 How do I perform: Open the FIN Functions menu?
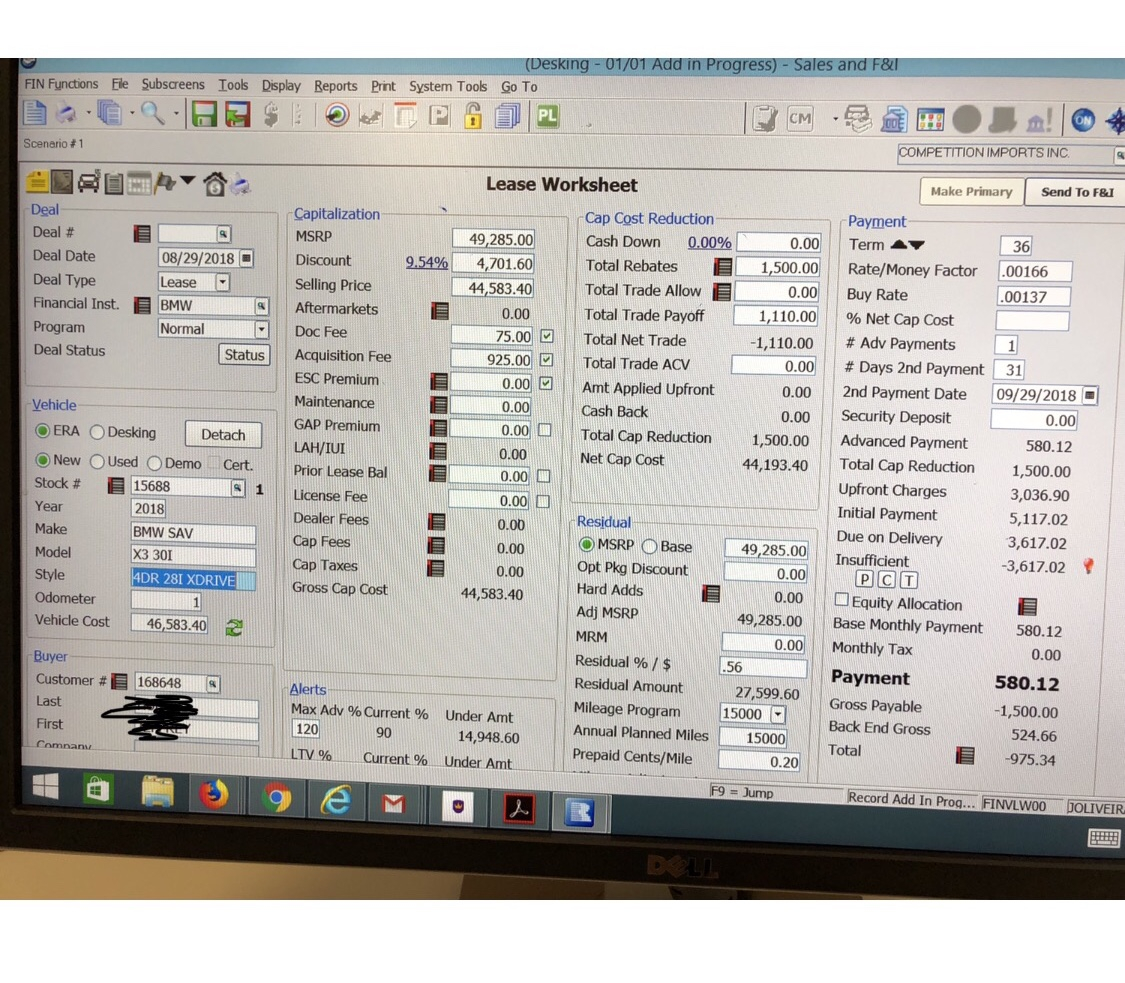point(61,84)
